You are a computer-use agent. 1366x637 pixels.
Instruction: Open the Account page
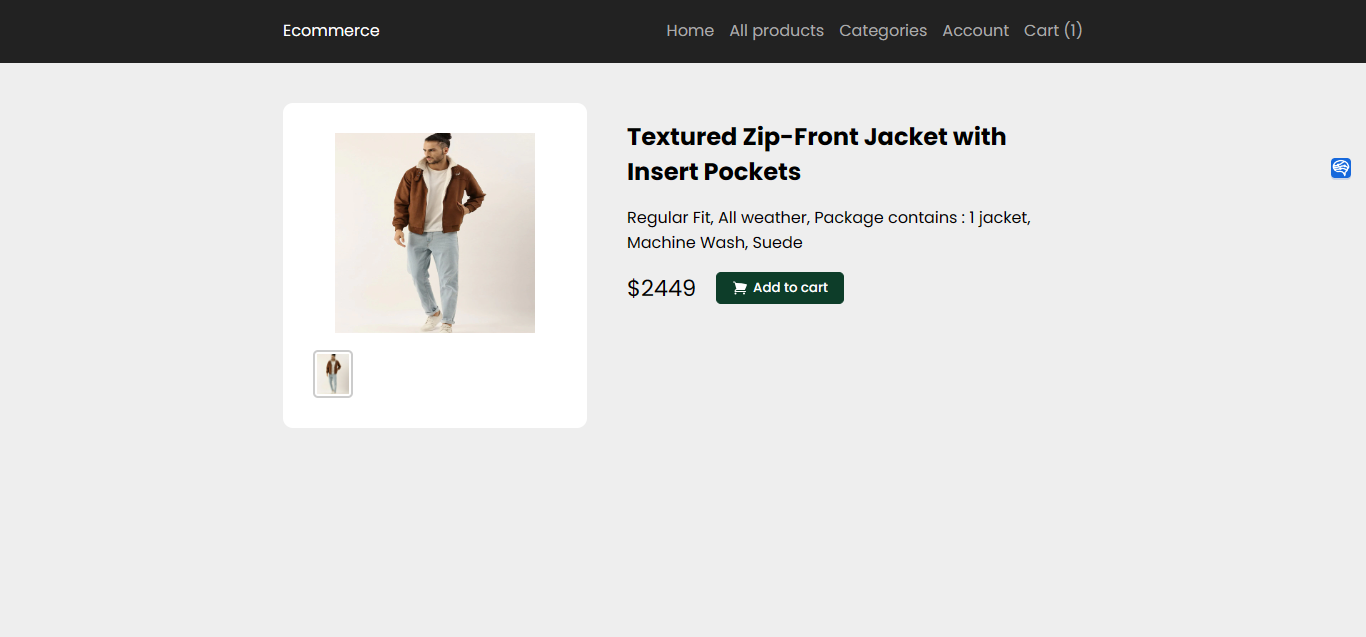click(x=975, y=30)
